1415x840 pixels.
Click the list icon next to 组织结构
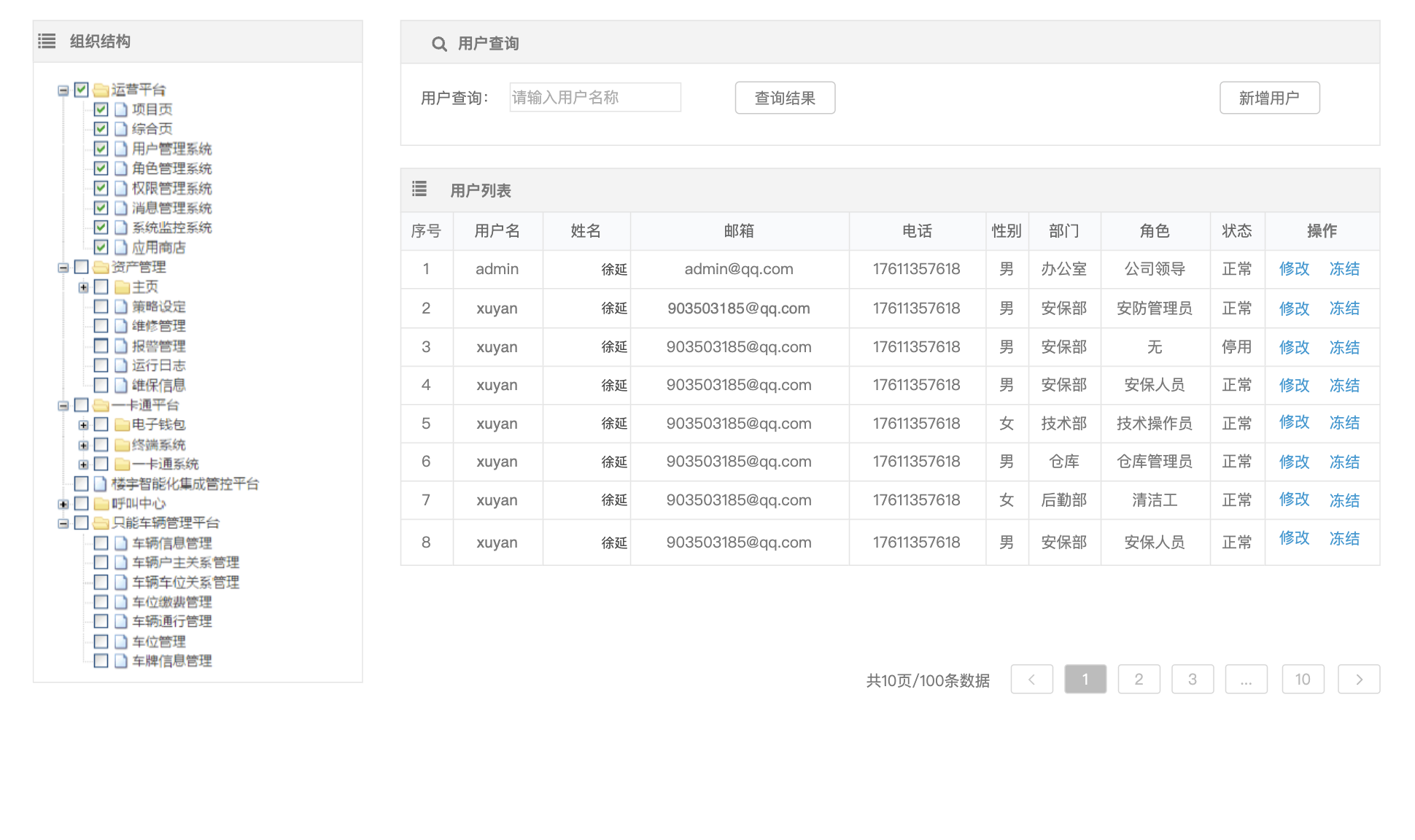click(x=47, y=42)
